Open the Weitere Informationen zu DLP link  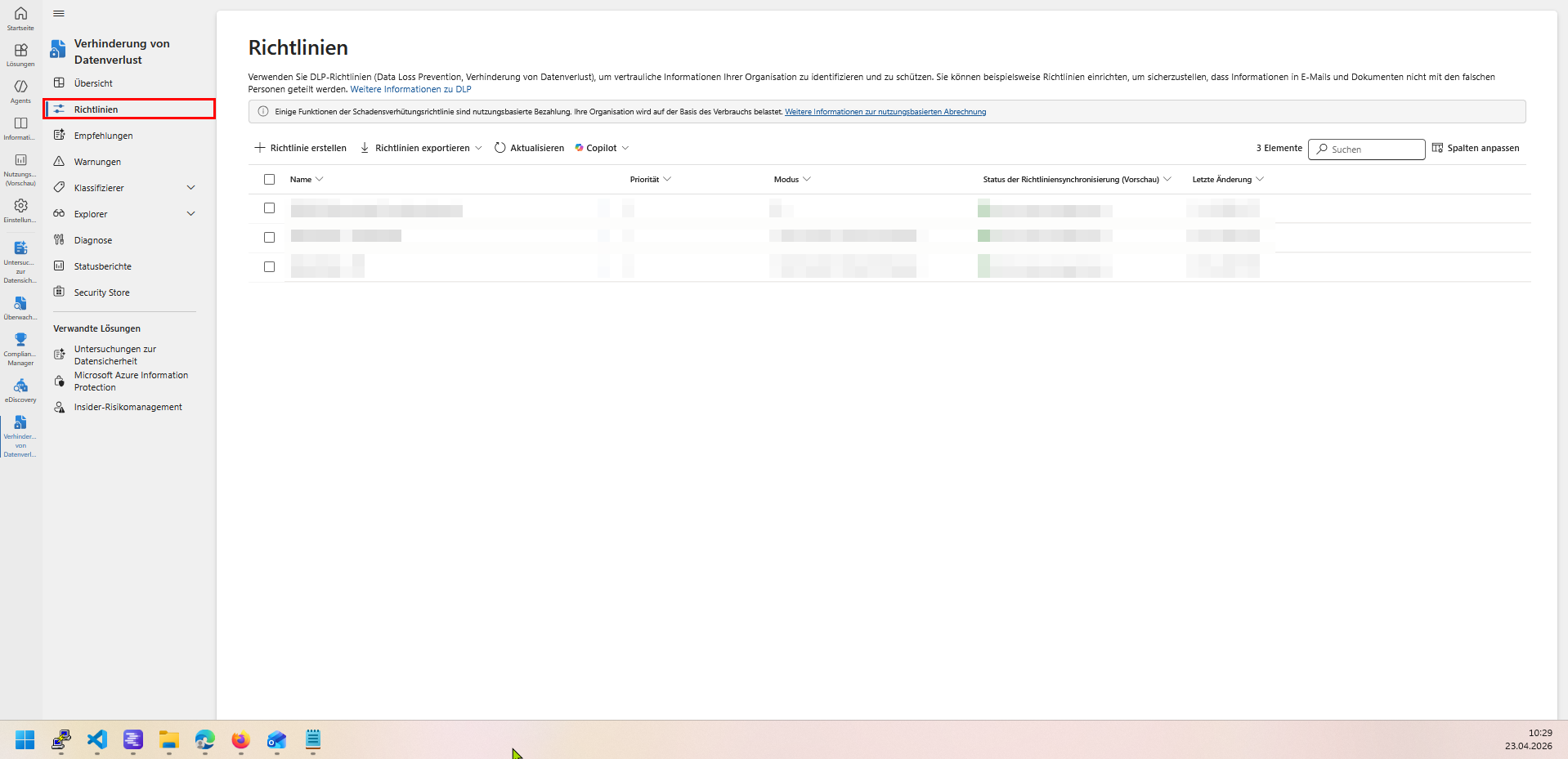(410, 90)
